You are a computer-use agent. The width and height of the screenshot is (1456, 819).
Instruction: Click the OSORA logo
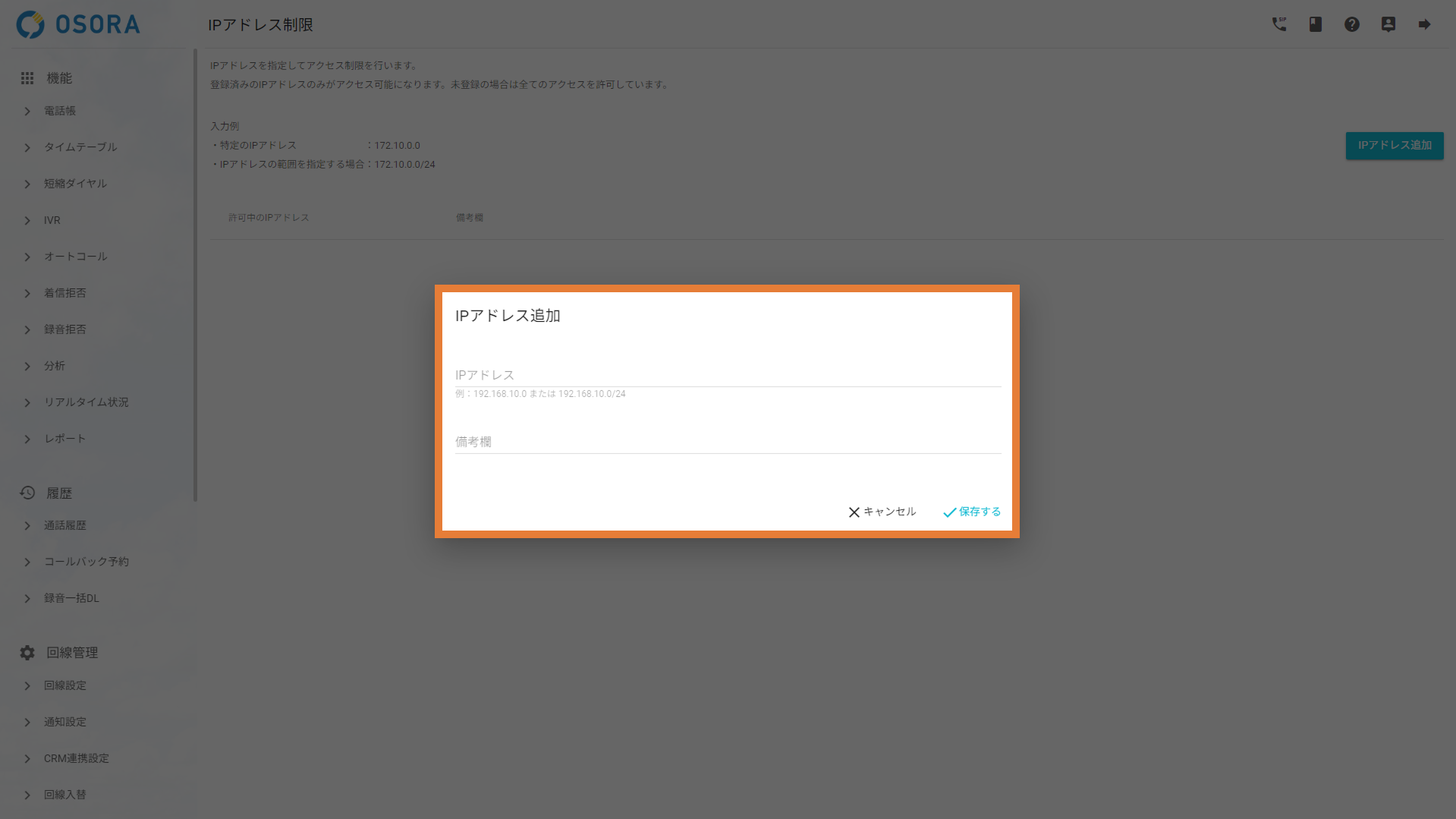pos(78,24)
